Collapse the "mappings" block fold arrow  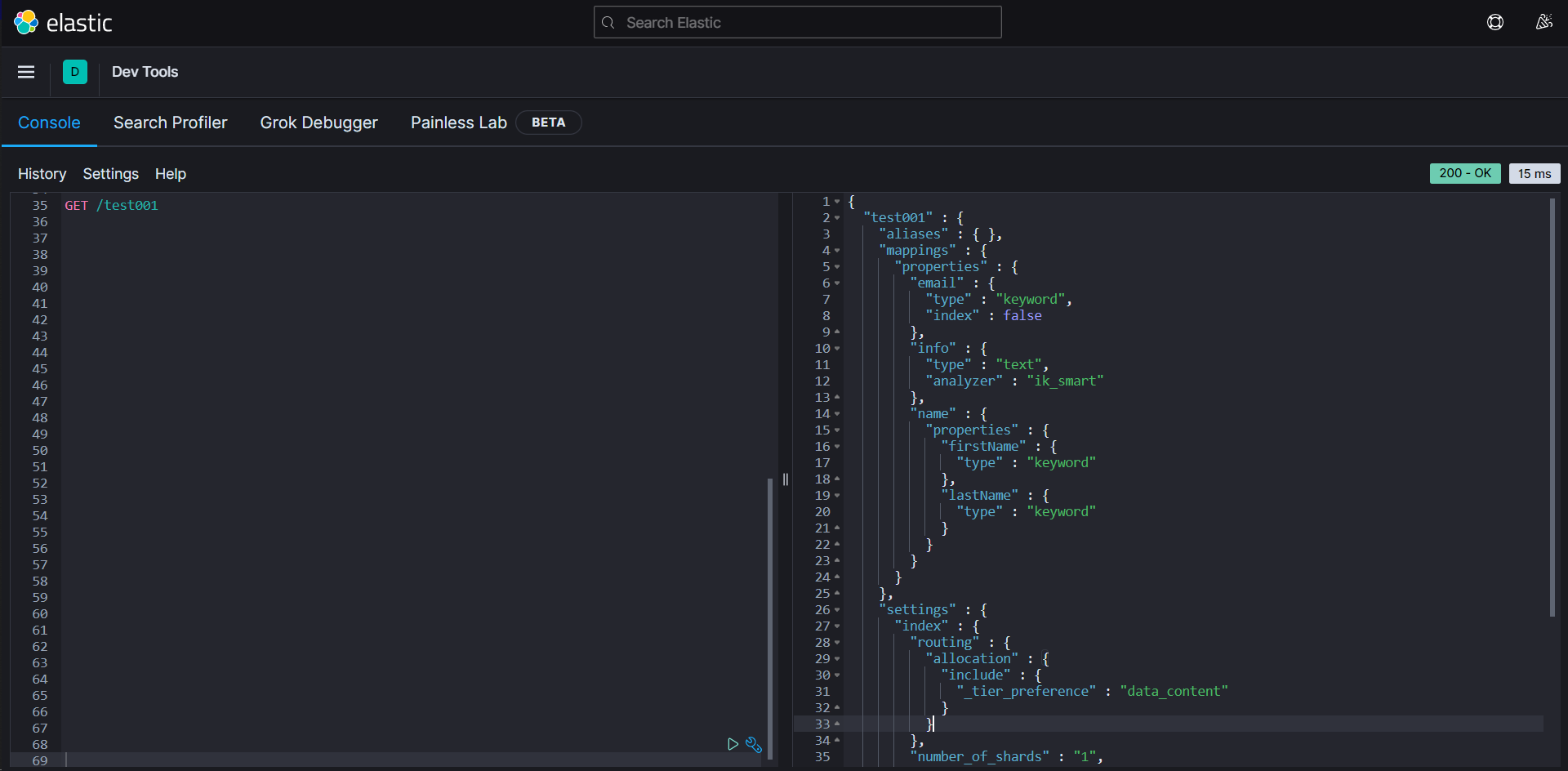pos(837,251)
